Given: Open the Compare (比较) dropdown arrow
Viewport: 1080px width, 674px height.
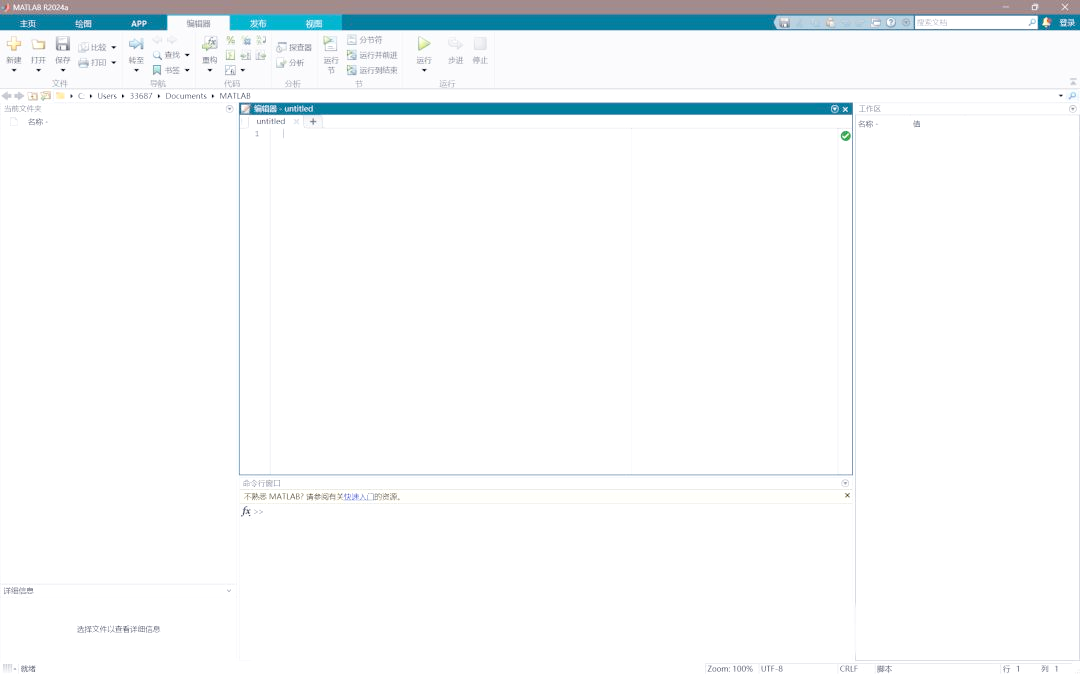Looking at the screenshot, I should pyautogui.click(x=113, y=45).
